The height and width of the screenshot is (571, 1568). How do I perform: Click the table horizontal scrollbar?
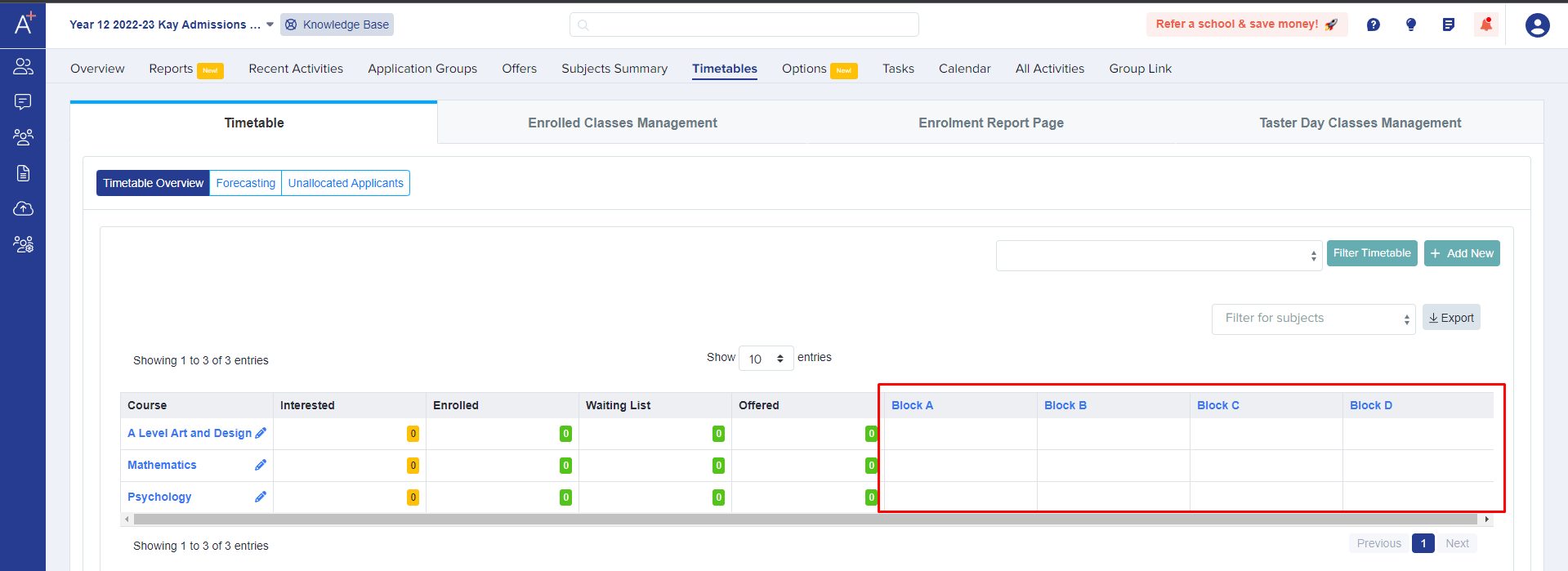(805, 520)
